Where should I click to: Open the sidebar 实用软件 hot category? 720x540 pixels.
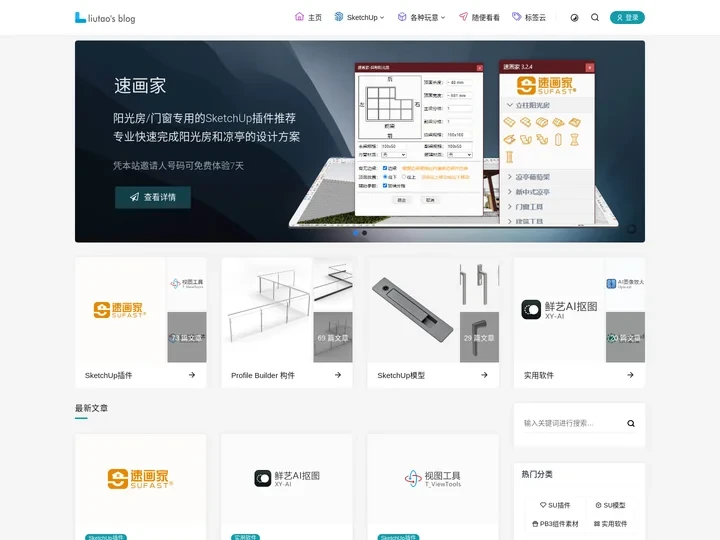pos(610,523)
